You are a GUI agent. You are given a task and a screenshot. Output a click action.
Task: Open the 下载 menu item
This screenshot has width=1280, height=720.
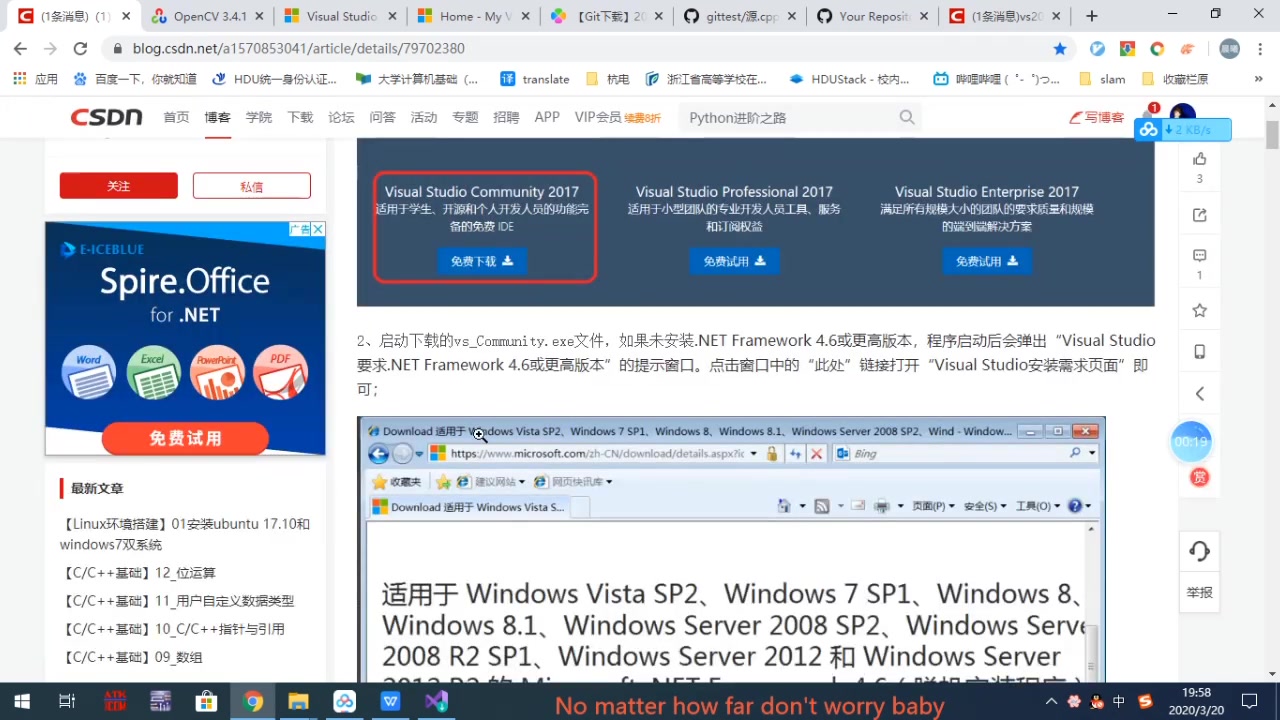pos(300,117)
